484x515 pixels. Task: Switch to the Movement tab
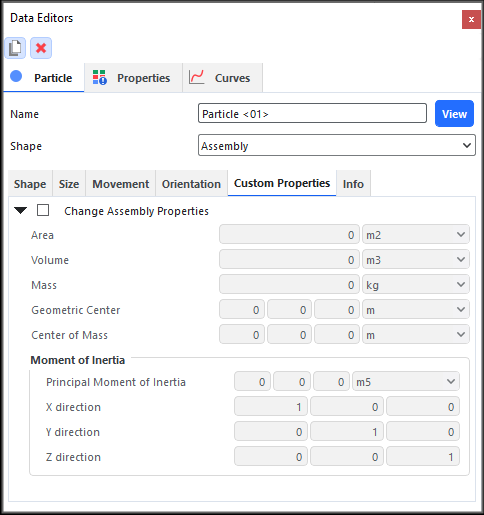(x=121, y=184)
